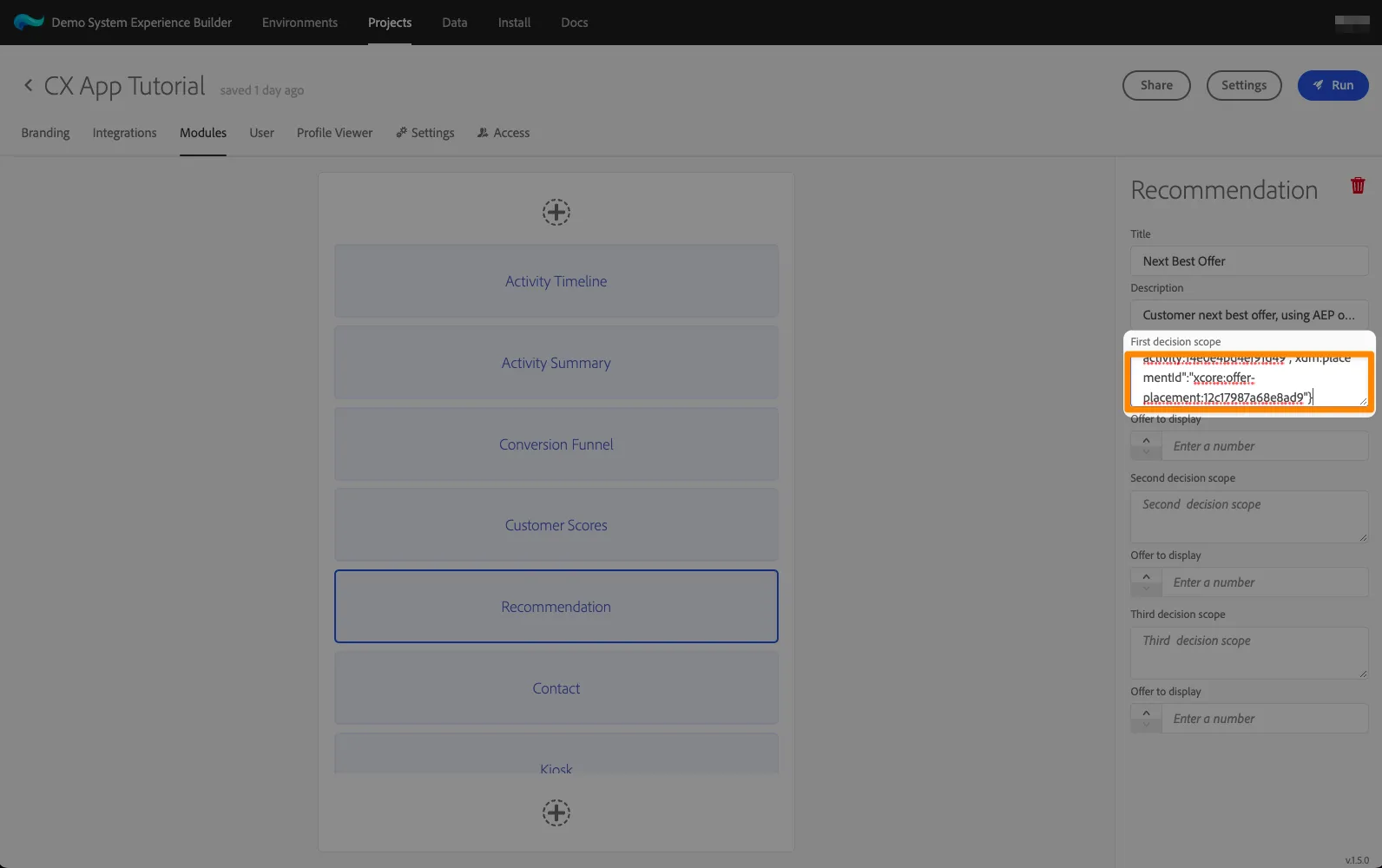Delete the Recommendation module with the trash icon
Viewport: 1382px width, 868px height.
(x=1358, y=186)
